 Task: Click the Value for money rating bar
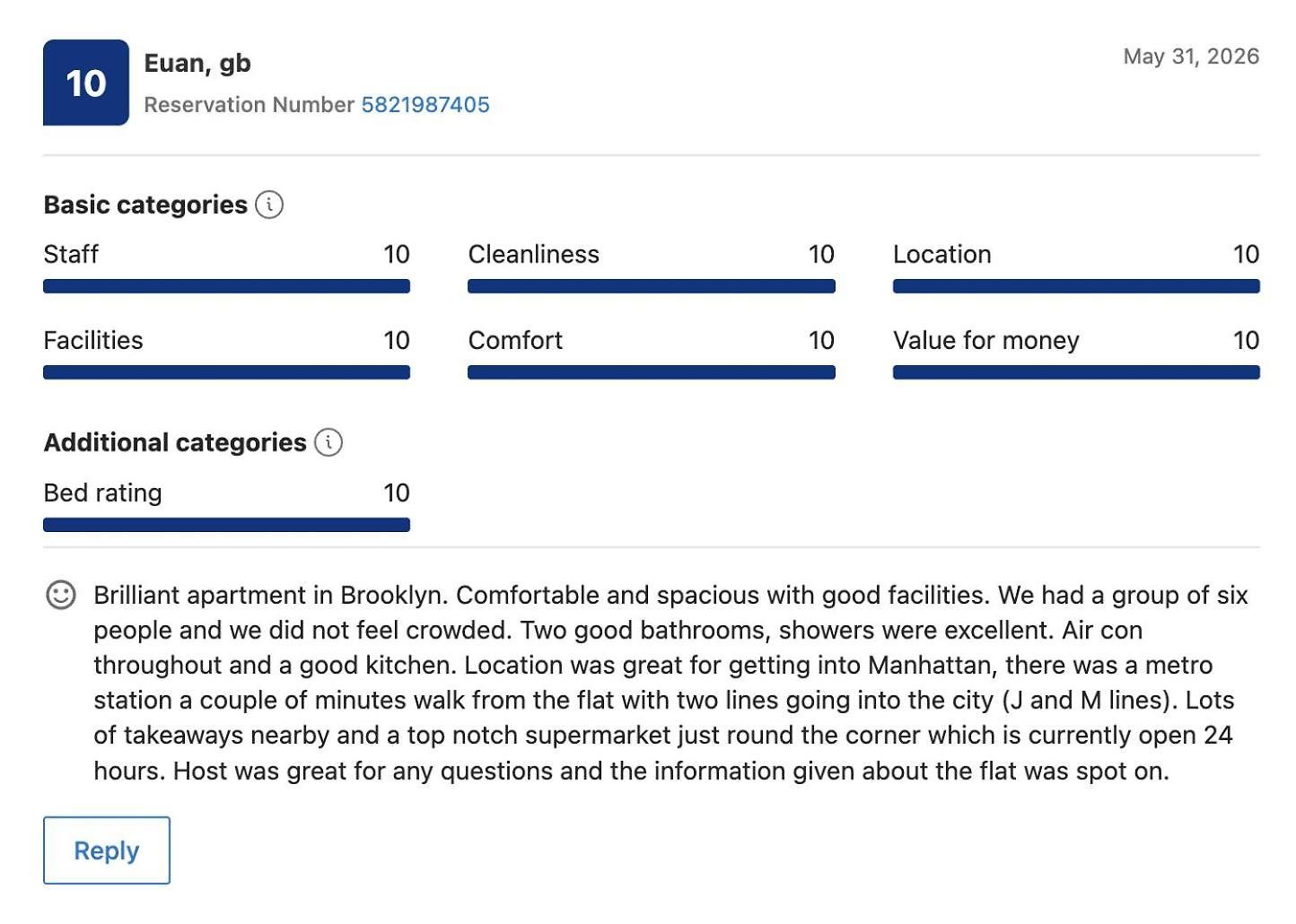tap(1076, 372)
